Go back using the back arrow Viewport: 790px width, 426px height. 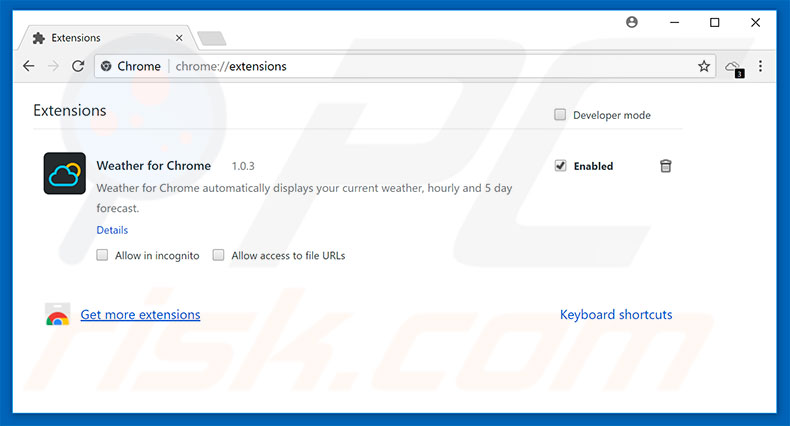click(29, 66)
